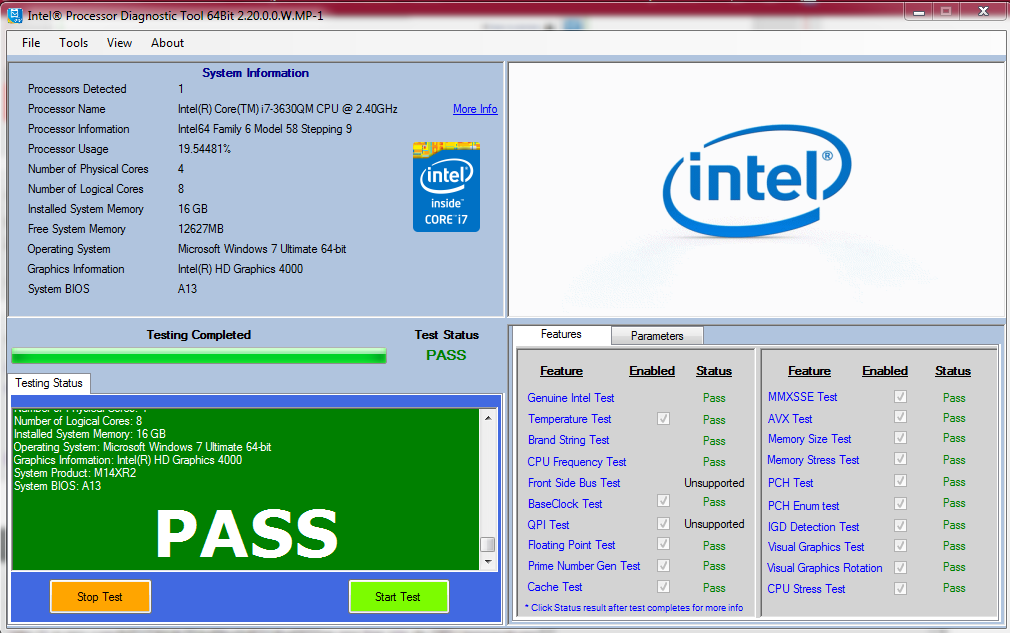The image size is (1010, 633).
Task: Toggle the QPI Test checkbox
Action: pos(663,524)
